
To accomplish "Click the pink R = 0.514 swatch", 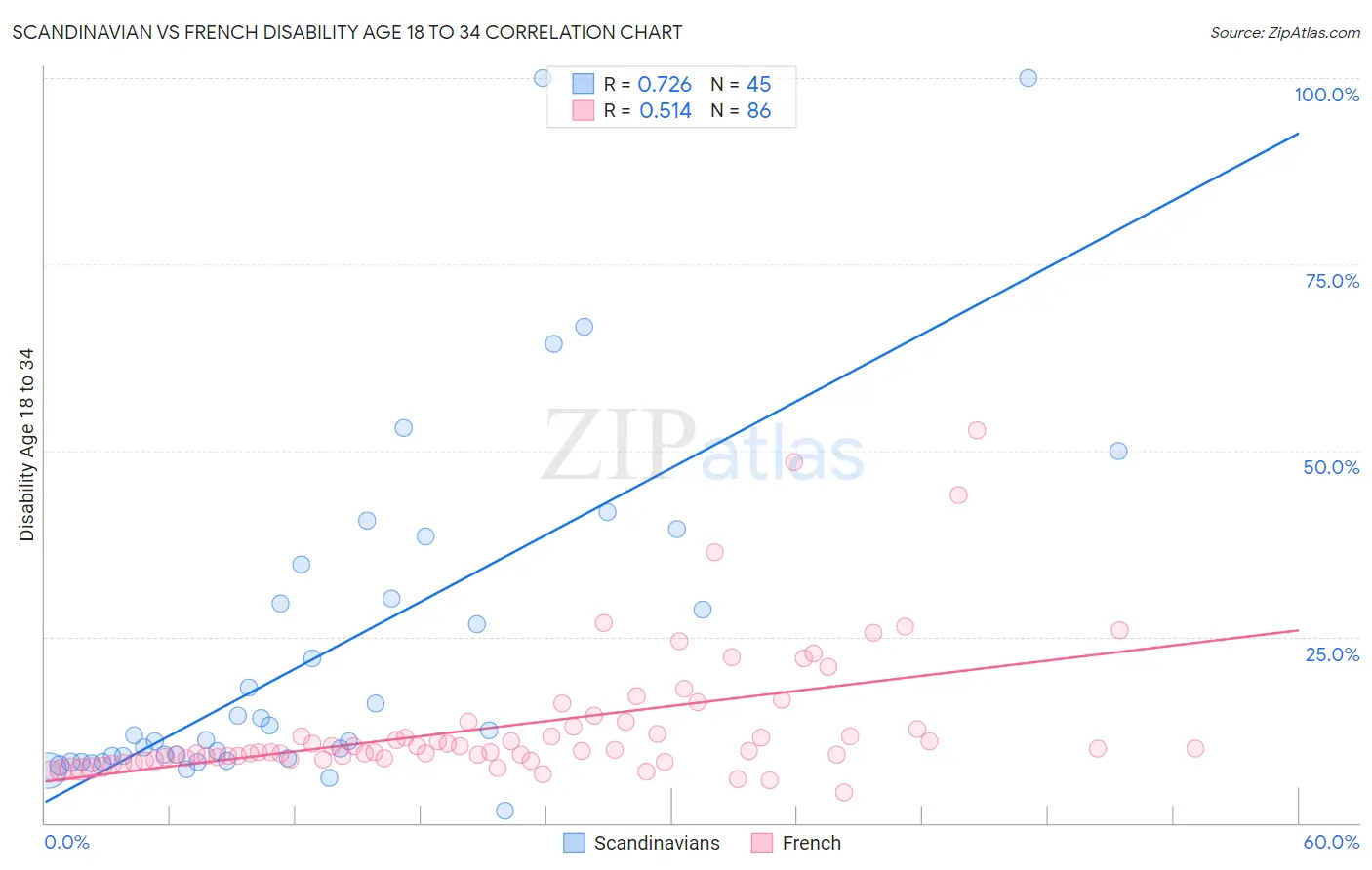I will click(x=583, y=110).
